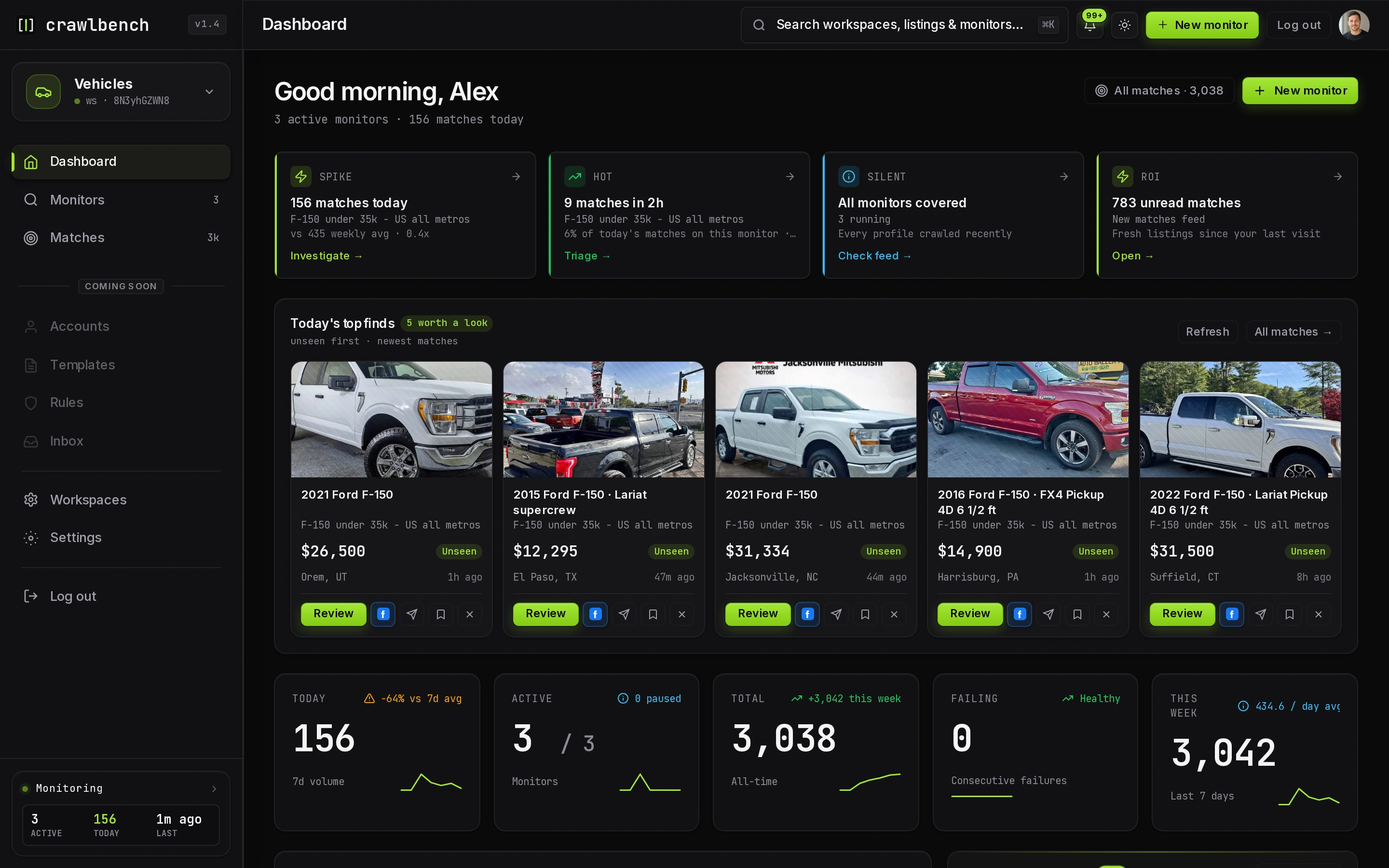Open Facebook source on 2021 Ford F-150 Orem card
Screen dimensions: 1389x868
pos(383,614)
